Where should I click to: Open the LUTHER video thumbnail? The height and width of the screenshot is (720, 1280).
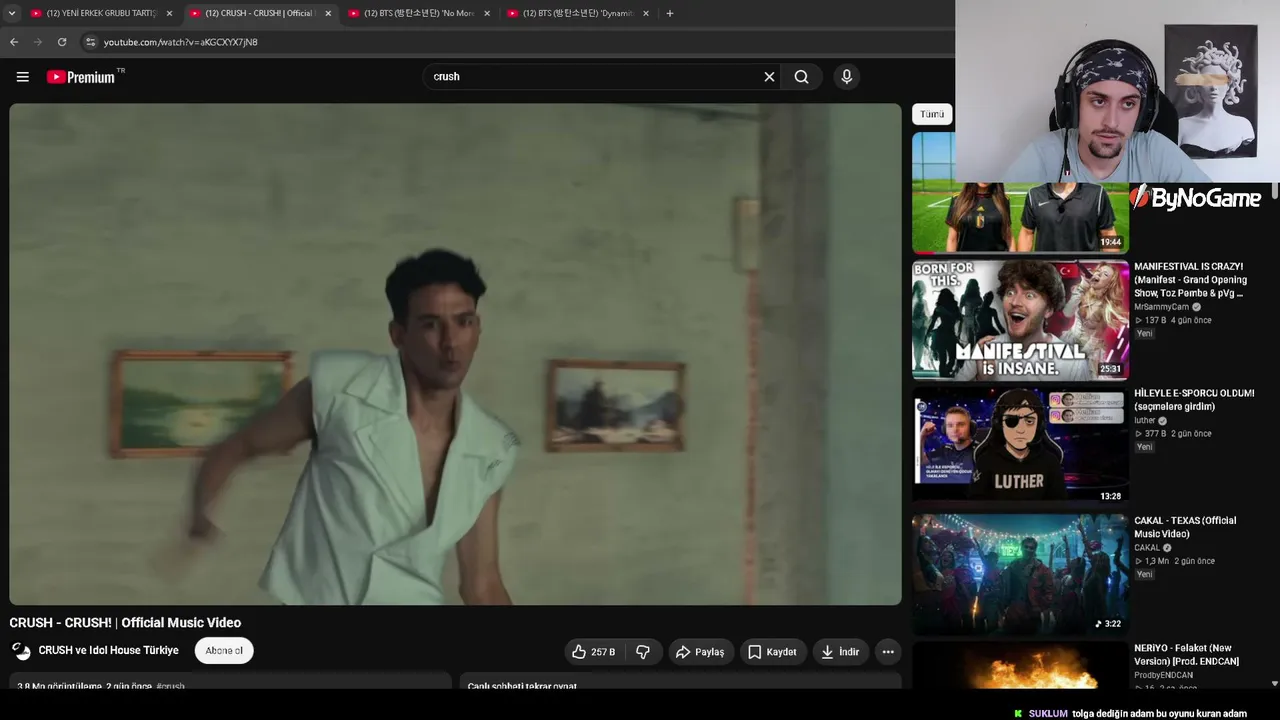[x=1020, y=446]
